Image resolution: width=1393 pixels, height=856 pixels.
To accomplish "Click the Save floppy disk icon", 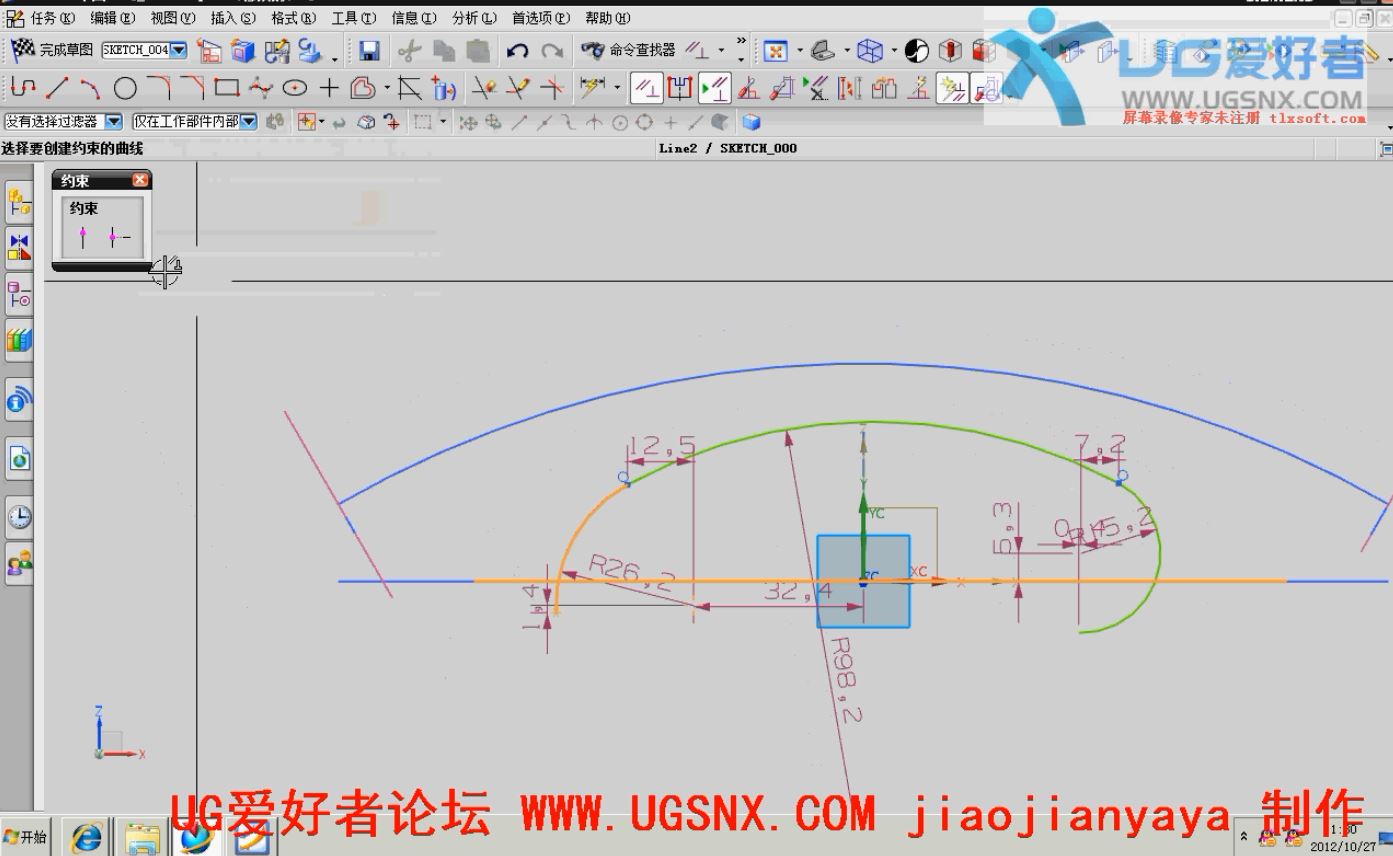I will tap(369, 50).
